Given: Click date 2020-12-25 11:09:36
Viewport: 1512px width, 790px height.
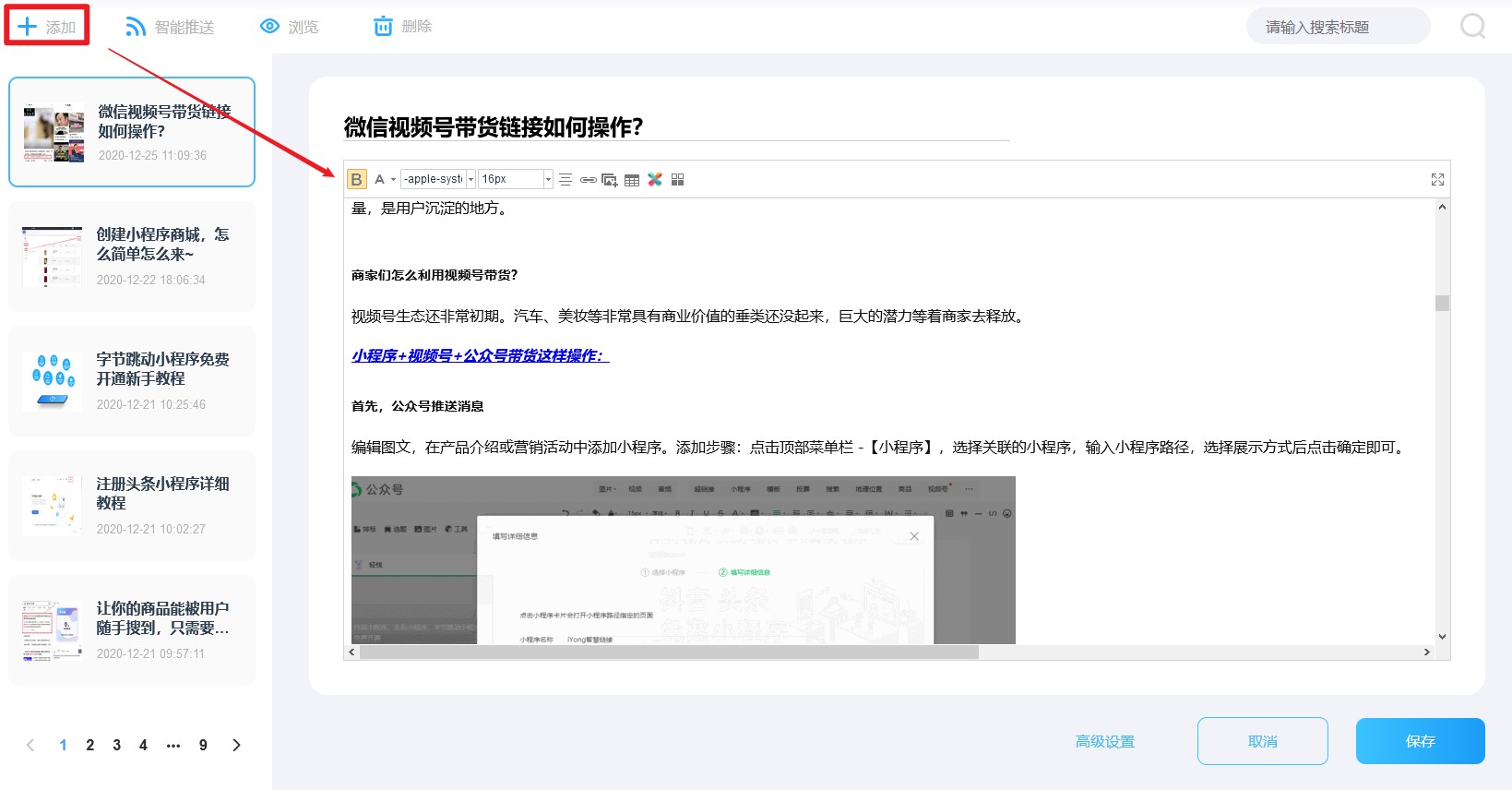Looking at the screenshot, I should coord(152,155).
